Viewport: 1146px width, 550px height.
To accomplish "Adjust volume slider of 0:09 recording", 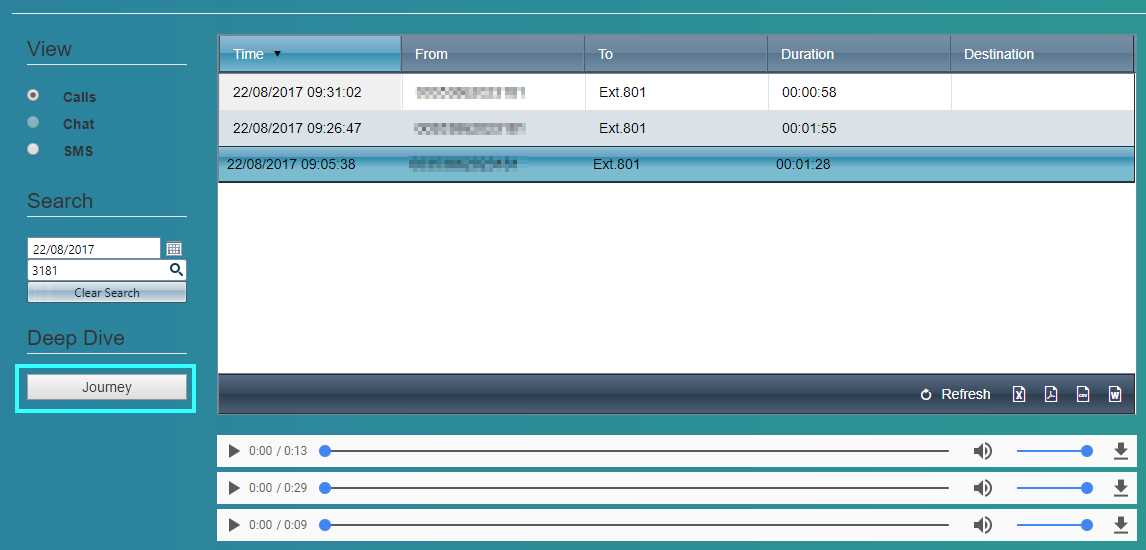I will (x=1052, y=525).
